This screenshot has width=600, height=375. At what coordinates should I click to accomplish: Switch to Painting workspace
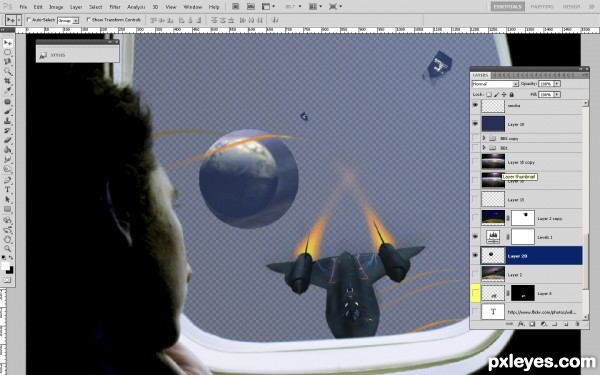point(542,7)
